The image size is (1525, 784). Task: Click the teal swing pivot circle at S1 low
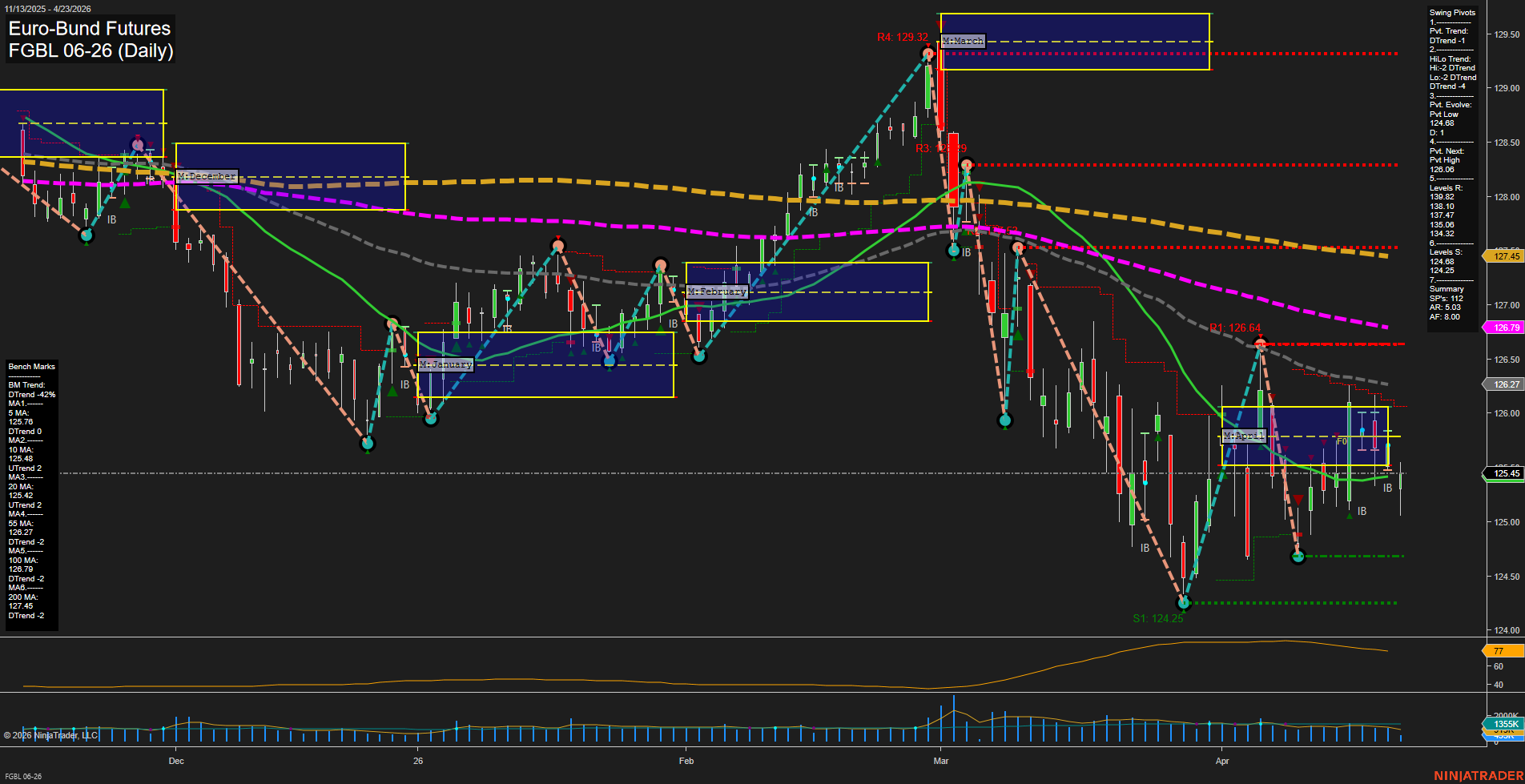[1184, 603]
